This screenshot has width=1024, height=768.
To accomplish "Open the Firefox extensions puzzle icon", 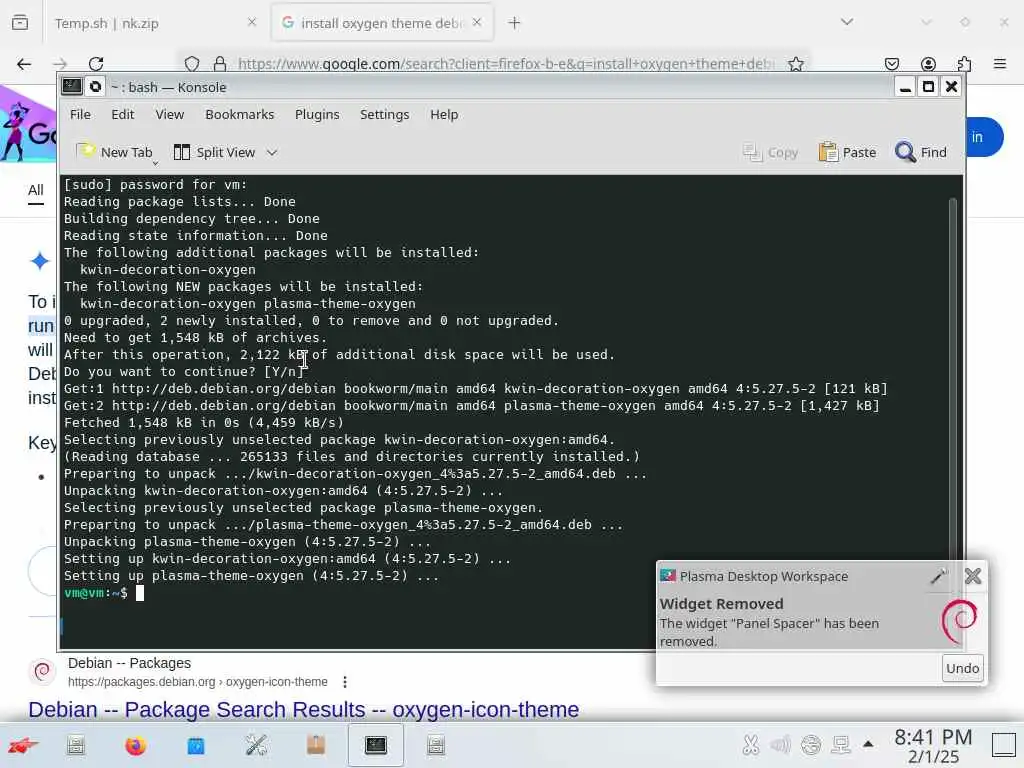I will (964, 64).
